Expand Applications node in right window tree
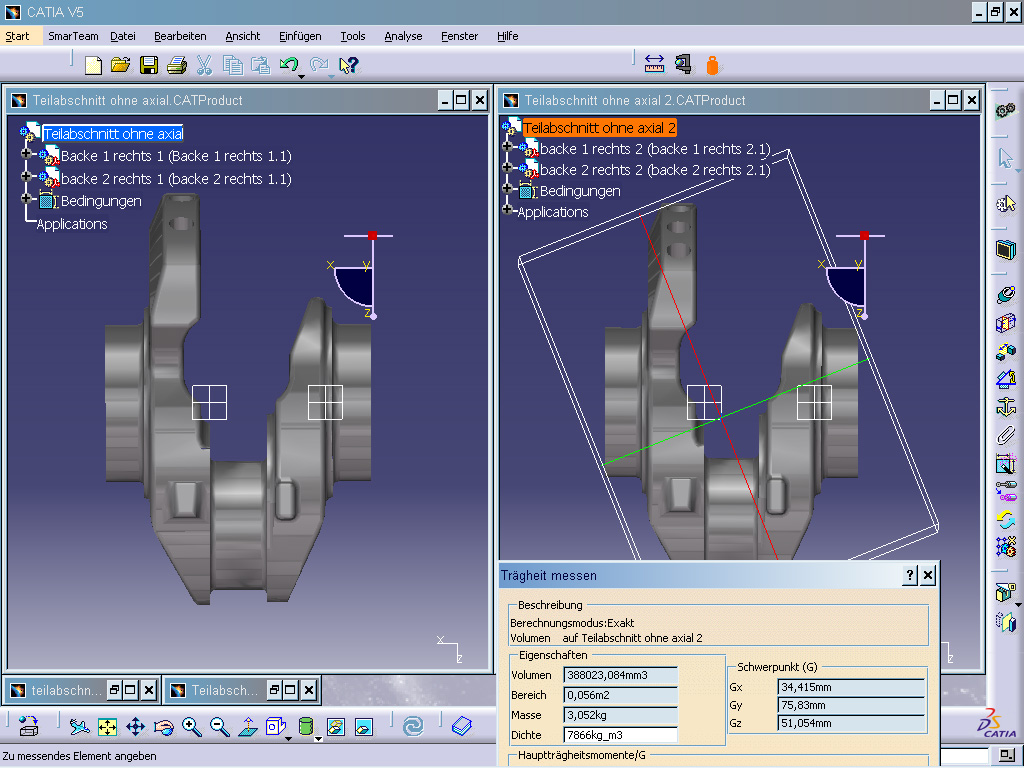Image resolution: width=1024 pixels, height=768 pixels. 507,209
